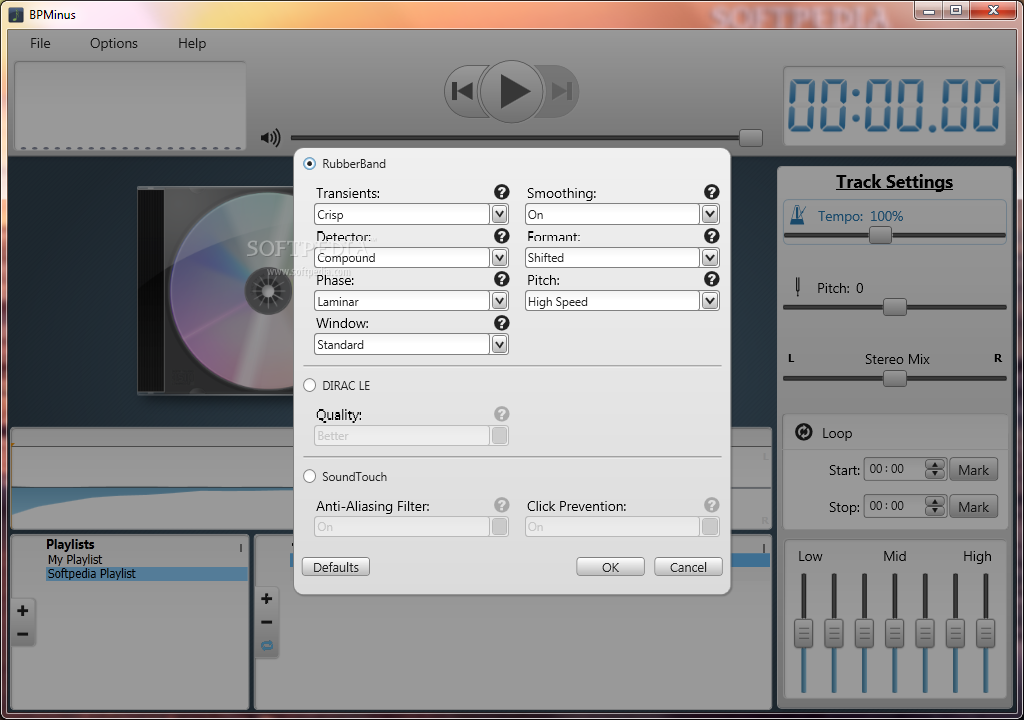
Task: Click the loop Start spinner arrows
Action: pyautogui.click(x=936, y=469)
